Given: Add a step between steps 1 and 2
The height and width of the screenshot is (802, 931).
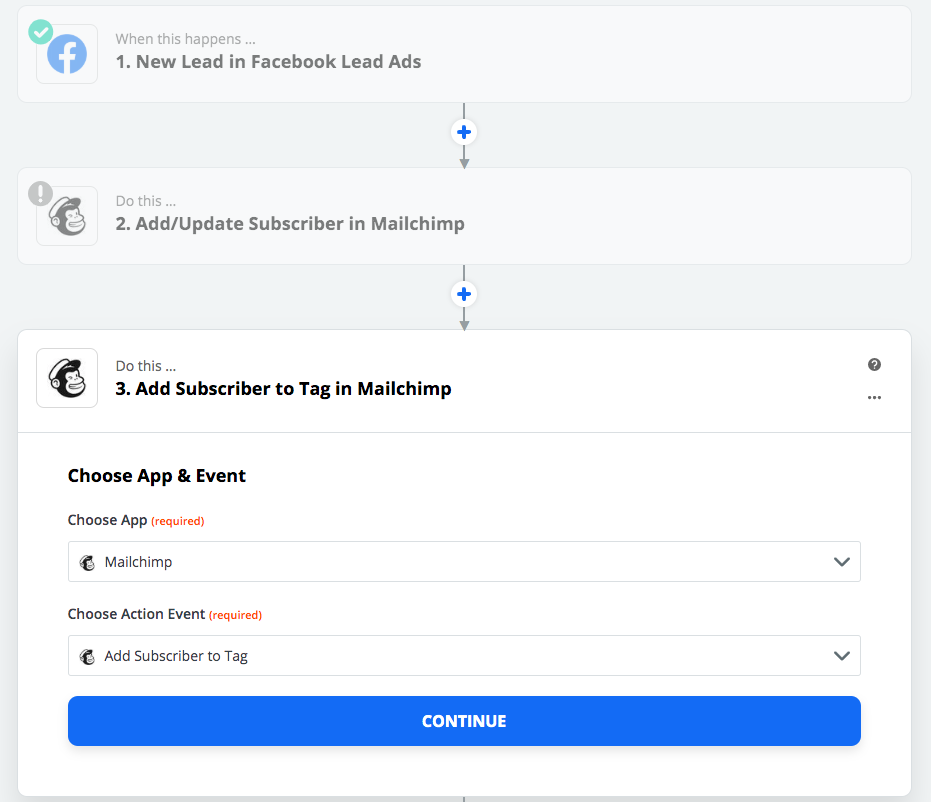Looking at the screenshot, I should click(x=464, y=132).
